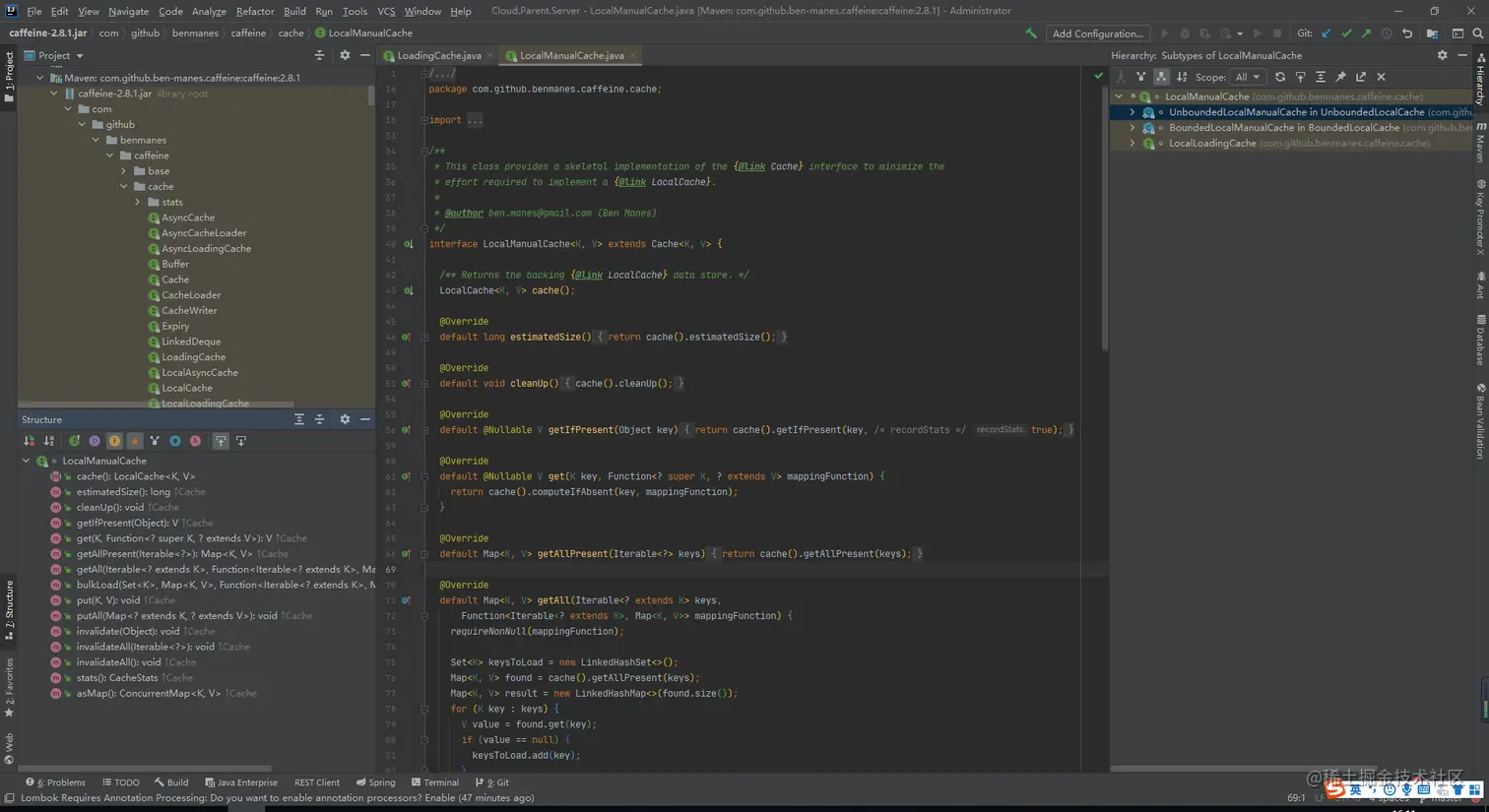Expand the stats folder in Project tree
The width and height of the screenshot is (1489, 812).
[138, 202]
